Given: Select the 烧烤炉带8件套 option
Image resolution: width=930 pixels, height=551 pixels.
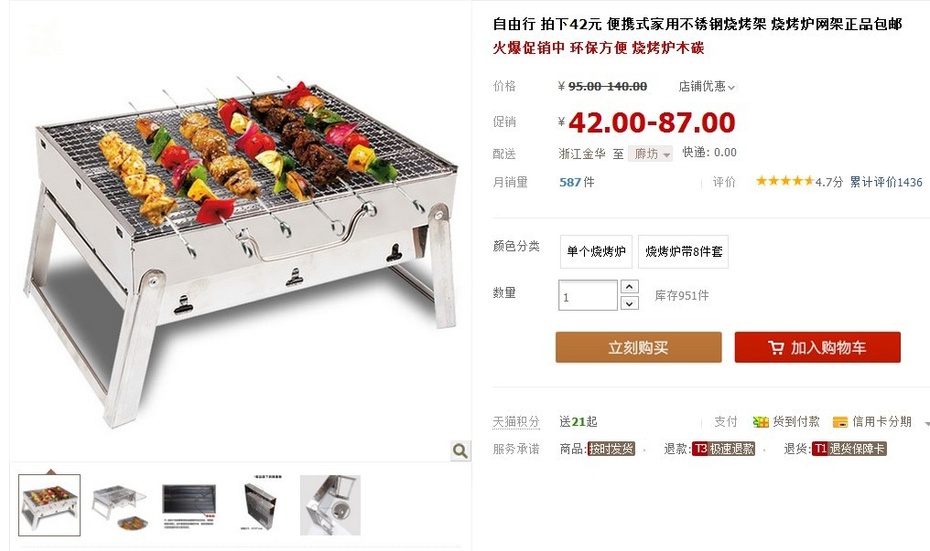Looking at the screenshot, I should click(683, 251).
